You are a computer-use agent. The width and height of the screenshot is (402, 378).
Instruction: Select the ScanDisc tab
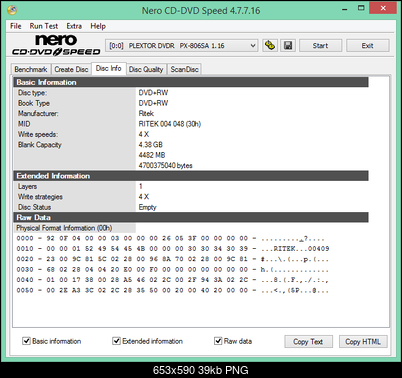coord(184,69)
